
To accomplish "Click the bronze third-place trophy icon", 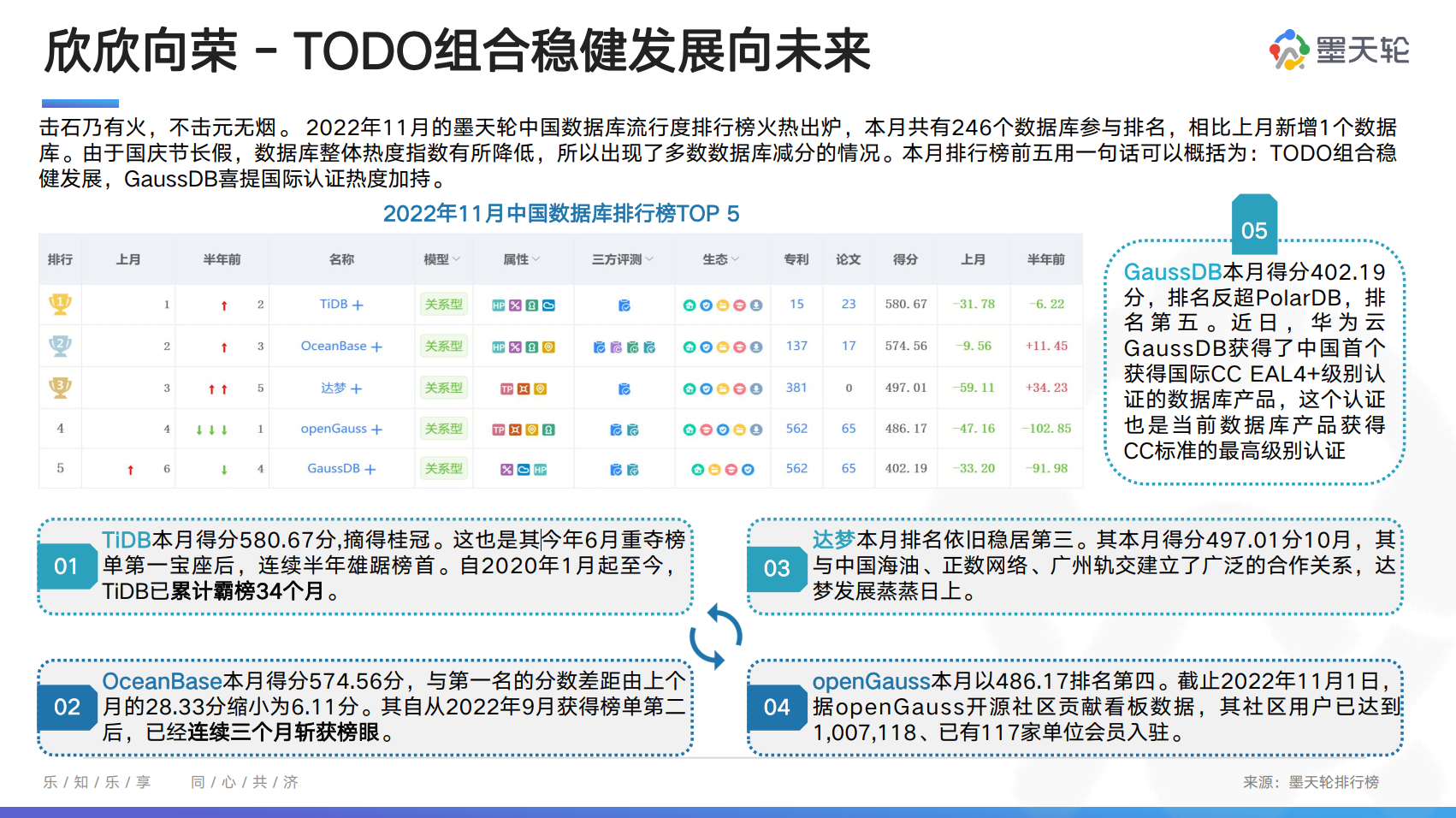I will coord(60,388).
